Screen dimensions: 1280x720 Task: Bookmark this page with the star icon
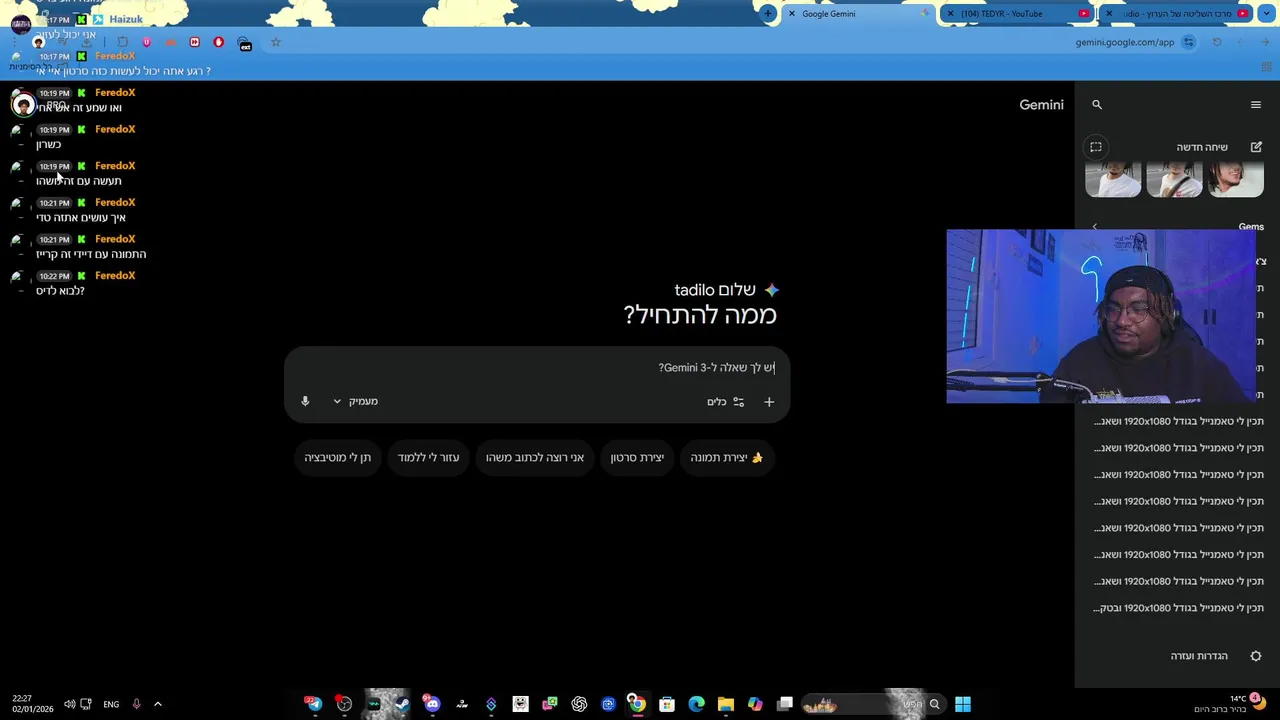coord(276,42)
